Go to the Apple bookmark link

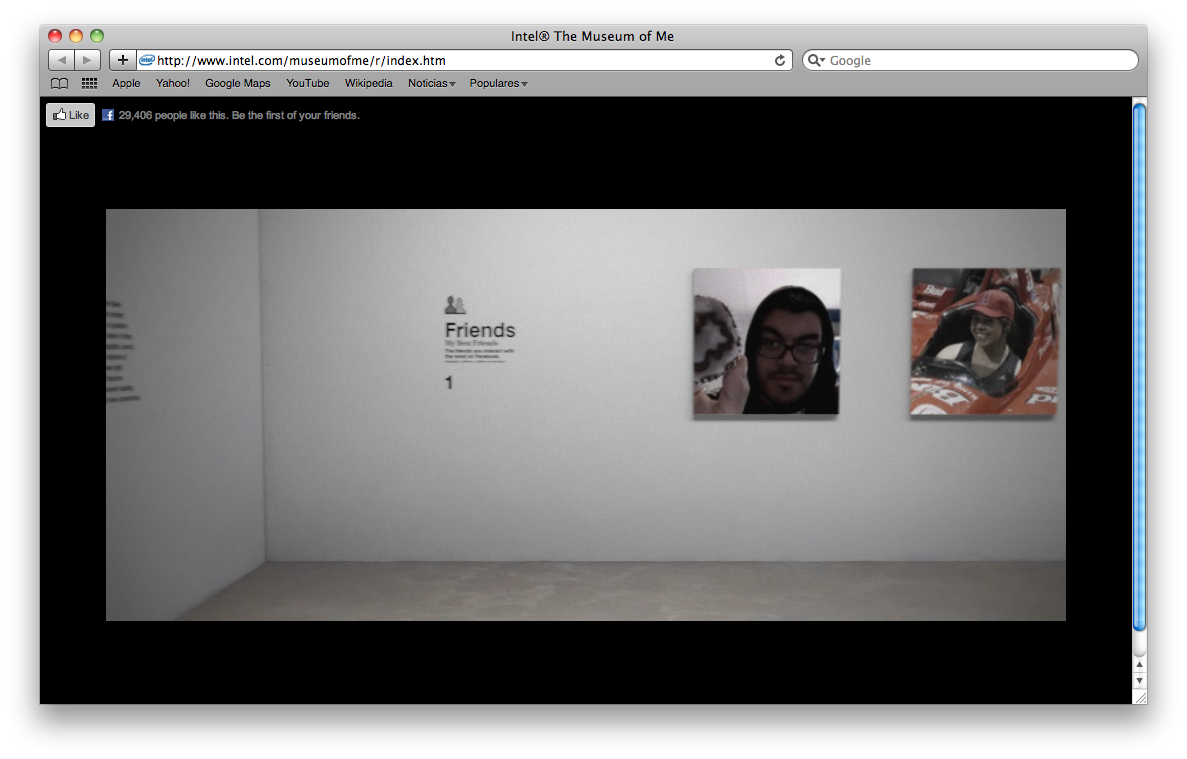126,84
